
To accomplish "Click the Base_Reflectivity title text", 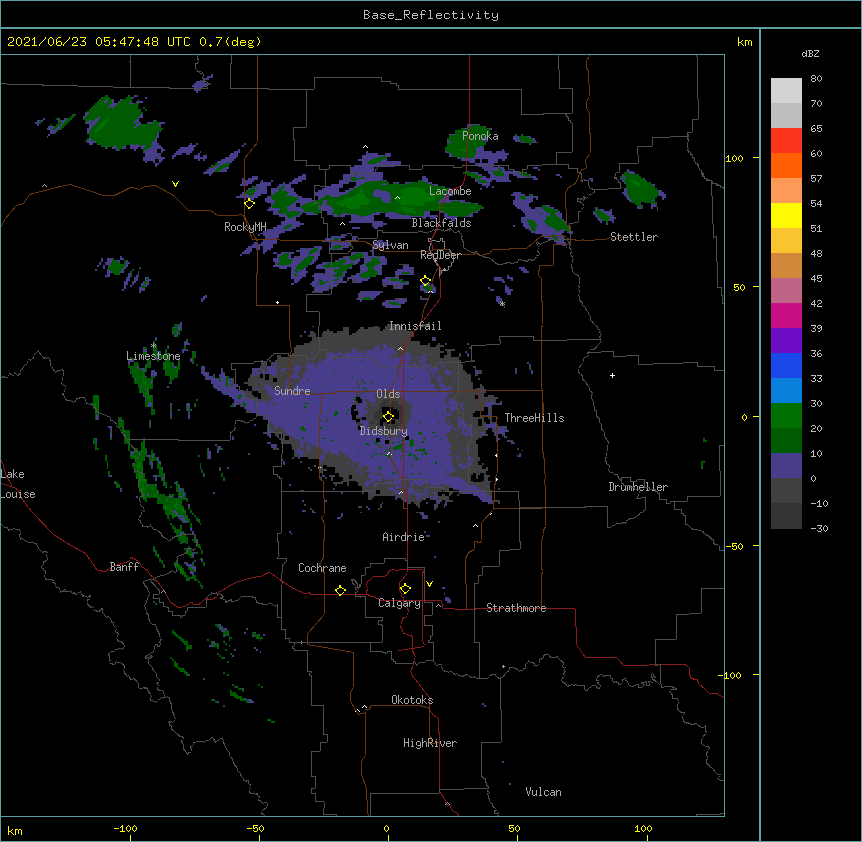I will [431, 15].
